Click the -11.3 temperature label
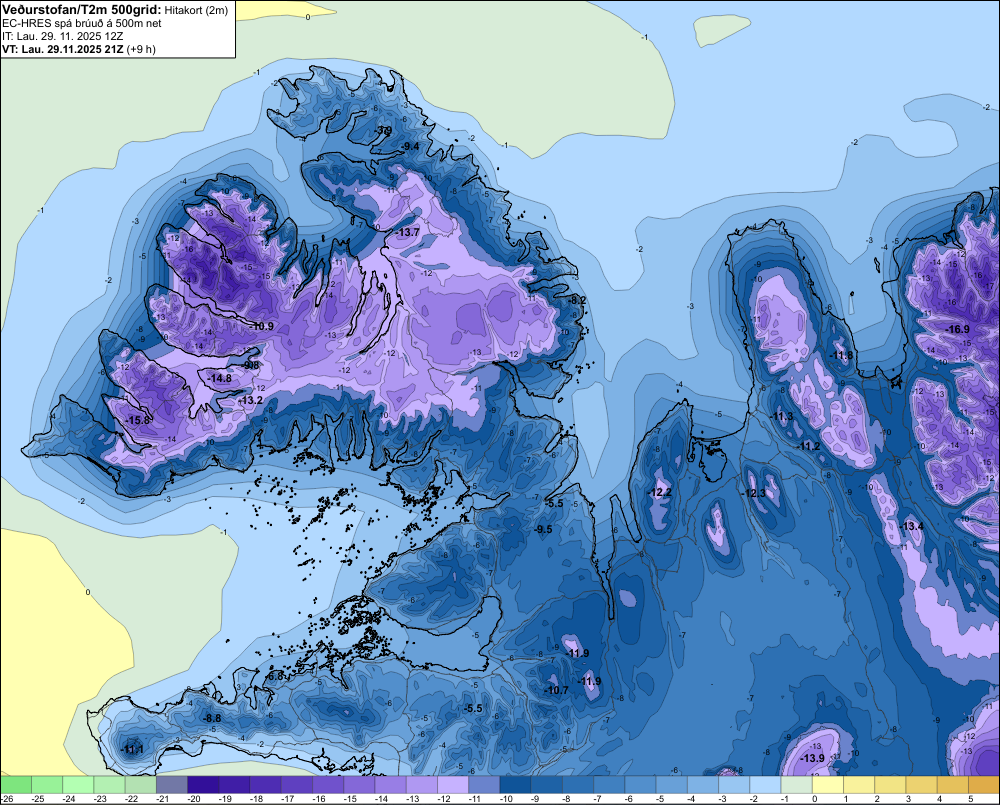This screenshot has height=805, width=1000. pos(782,417)
